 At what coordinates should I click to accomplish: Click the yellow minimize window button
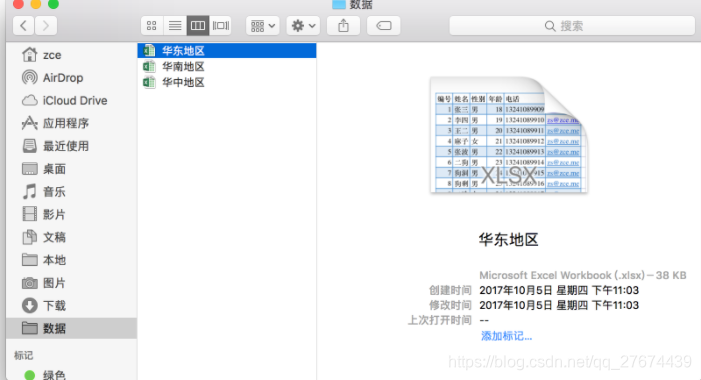coord(36,4)
